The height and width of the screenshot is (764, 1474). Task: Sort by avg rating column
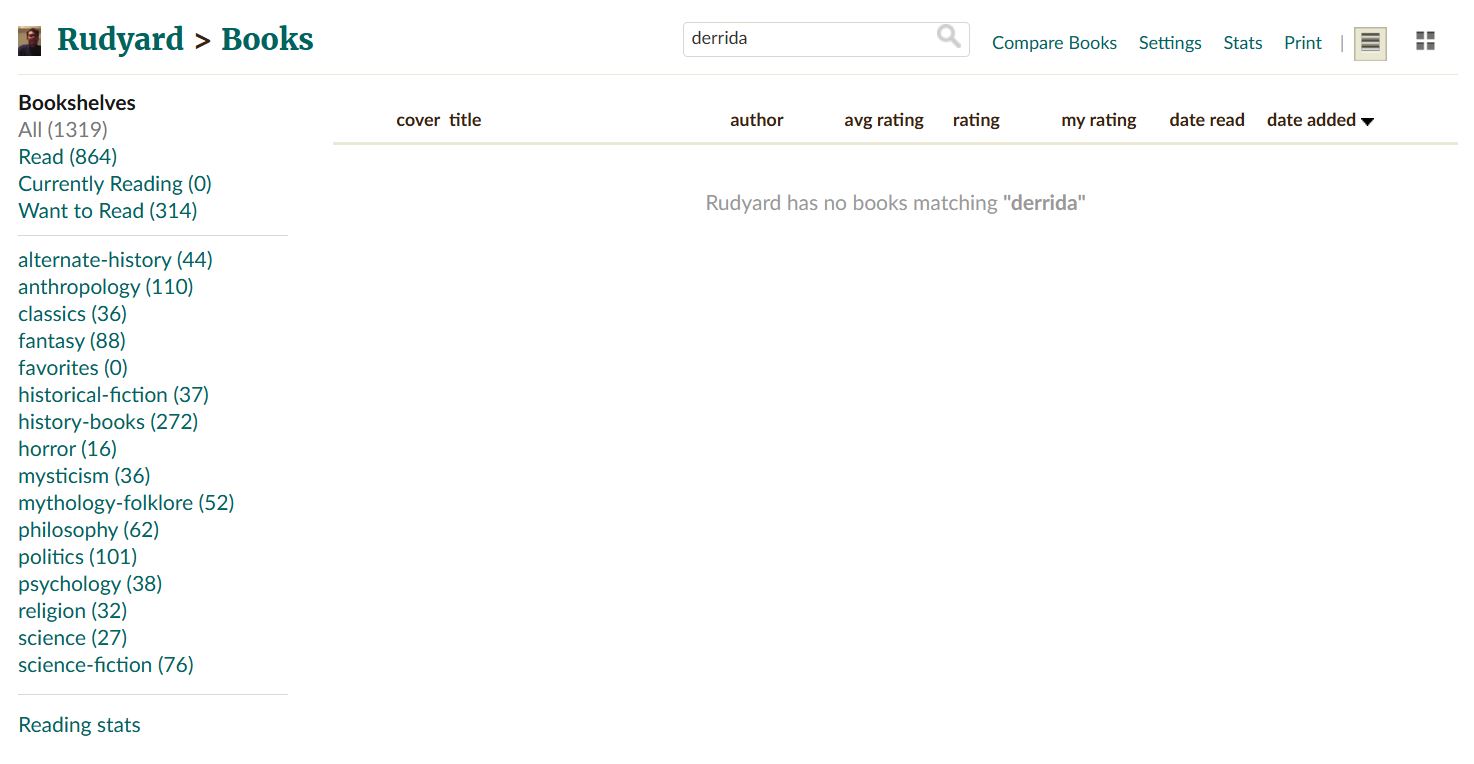(x=884, y=120)
